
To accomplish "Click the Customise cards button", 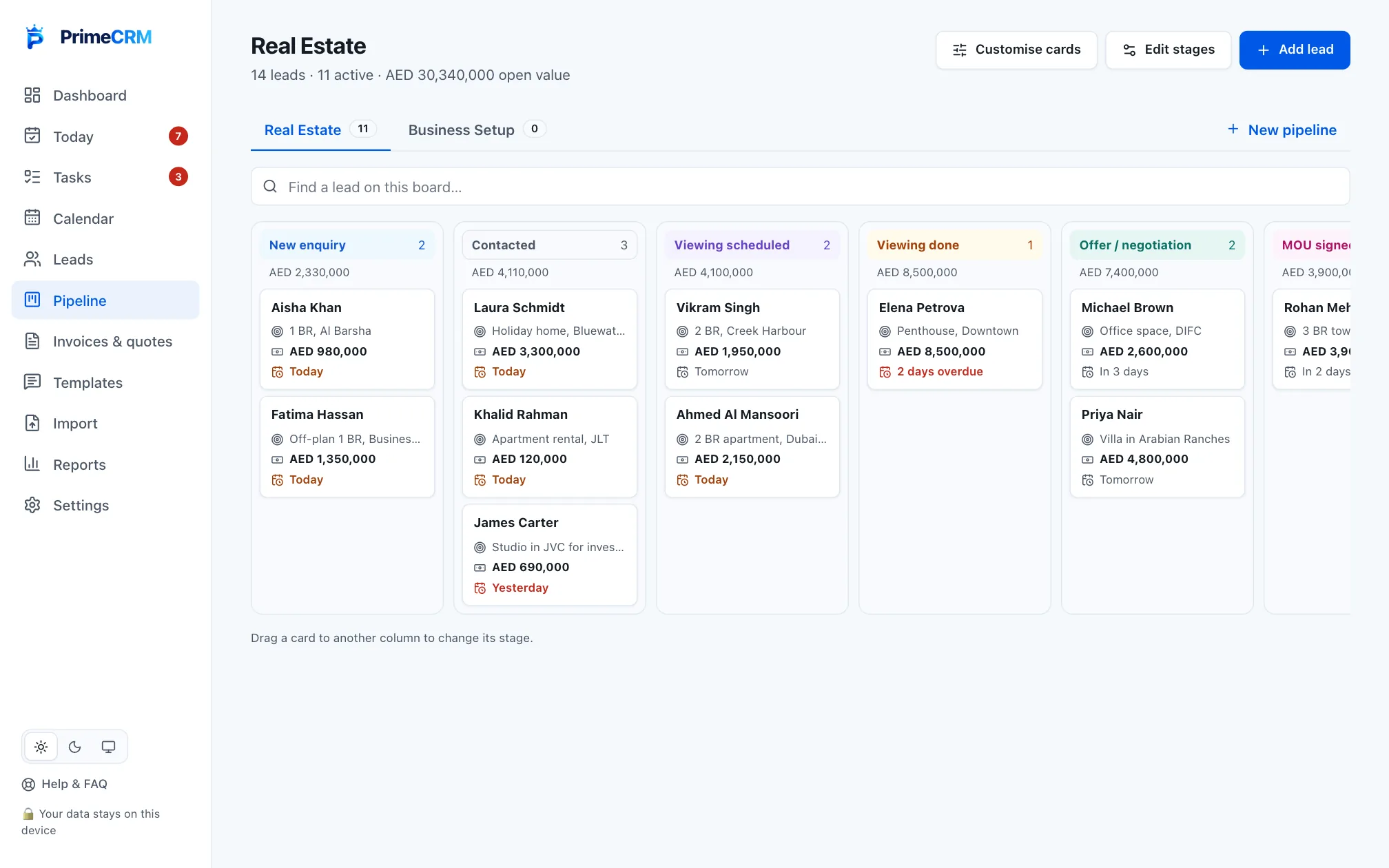I will [x=1016, y=50].
